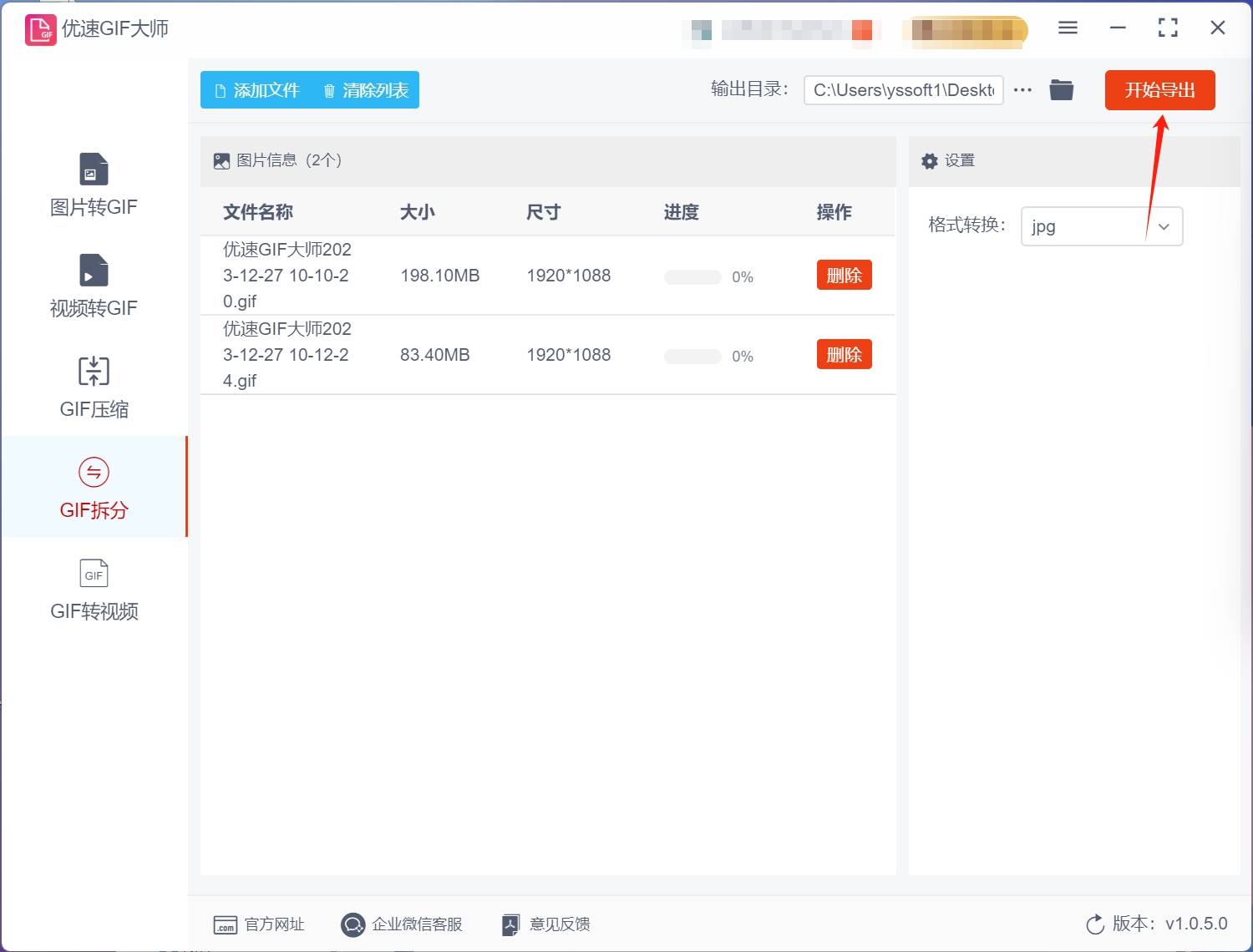Image resolution: width=1253 pixels, height=952 pixels.
Task: Click the 操作 column header
Action: 834,212
